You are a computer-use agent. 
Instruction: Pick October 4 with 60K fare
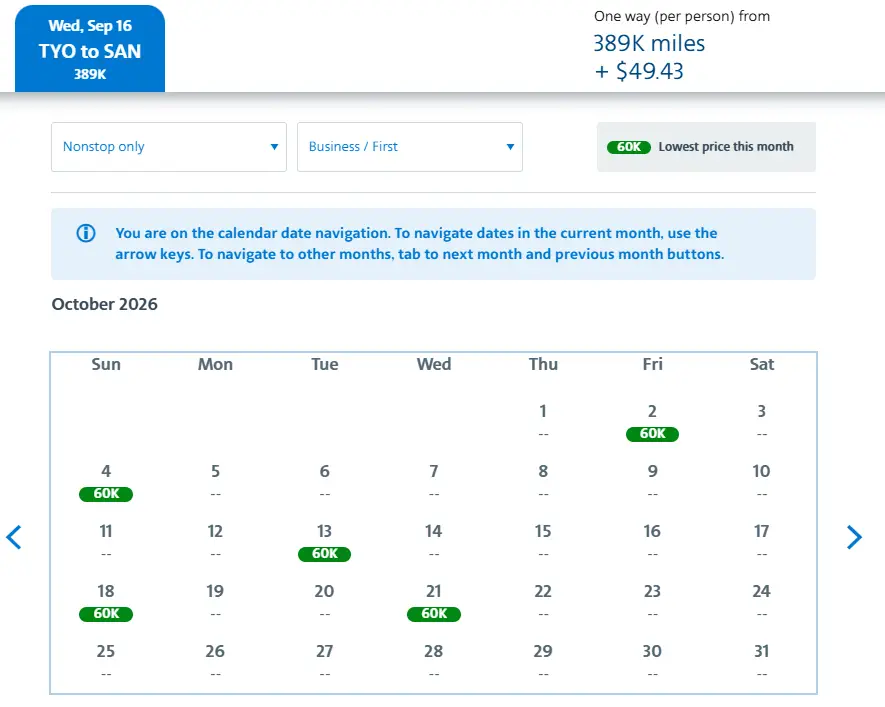[x=106, y=482]
